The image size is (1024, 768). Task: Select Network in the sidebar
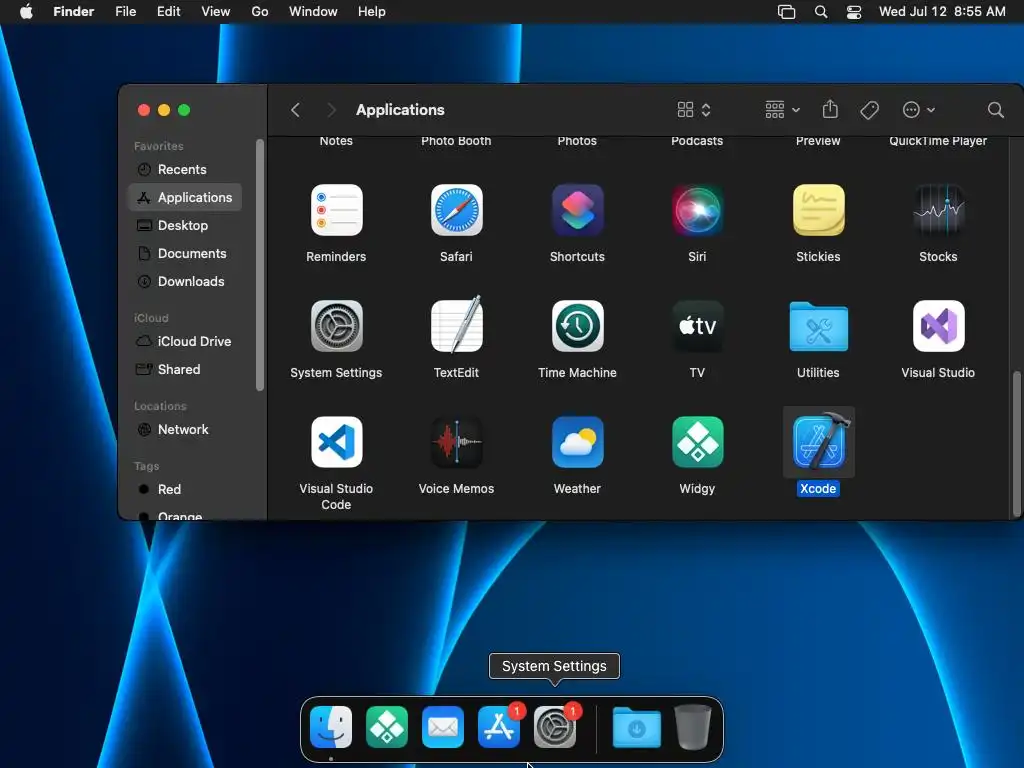[185, 430]
